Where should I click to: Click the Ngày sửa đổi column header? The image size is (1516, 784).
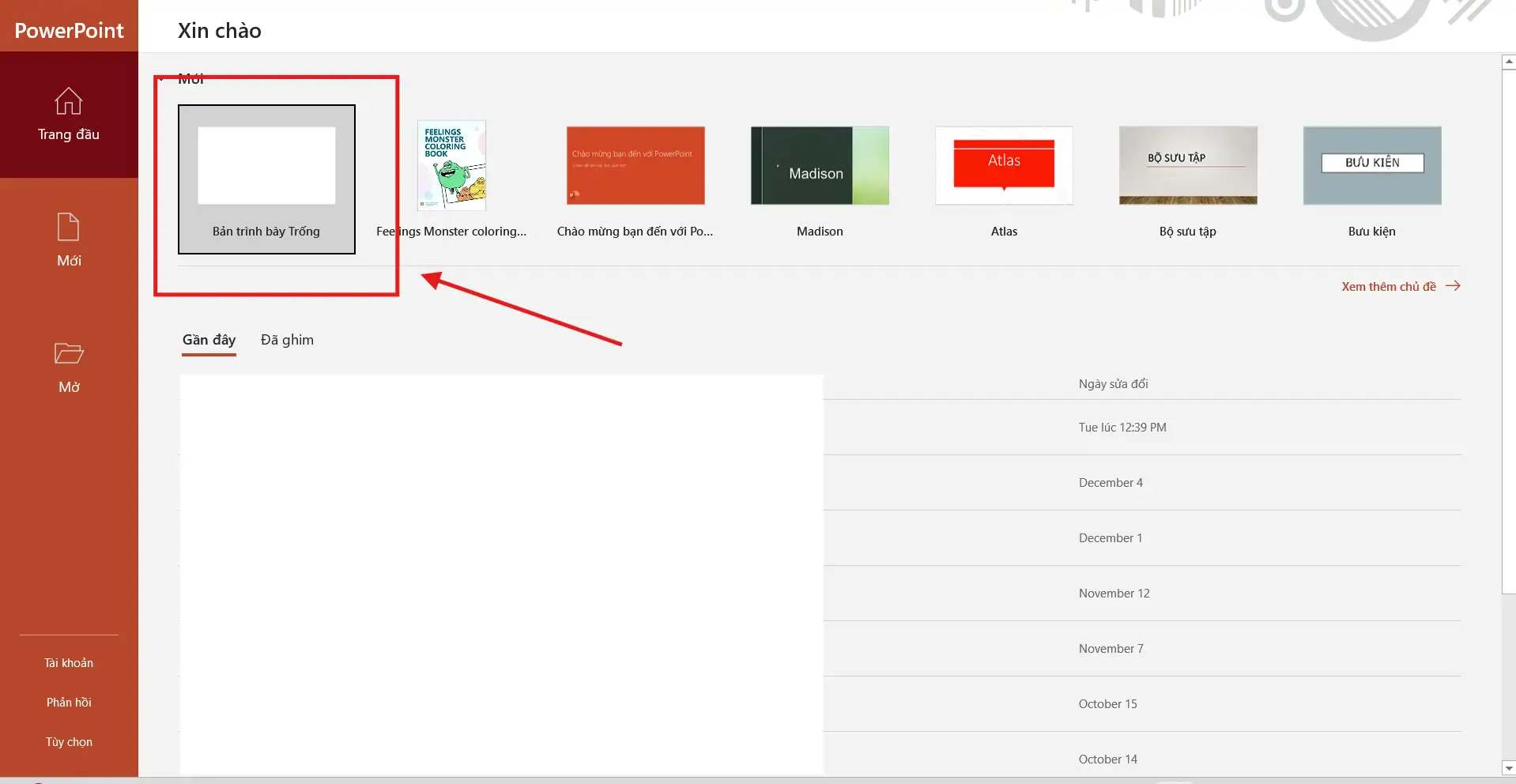tap(1113, 384)
